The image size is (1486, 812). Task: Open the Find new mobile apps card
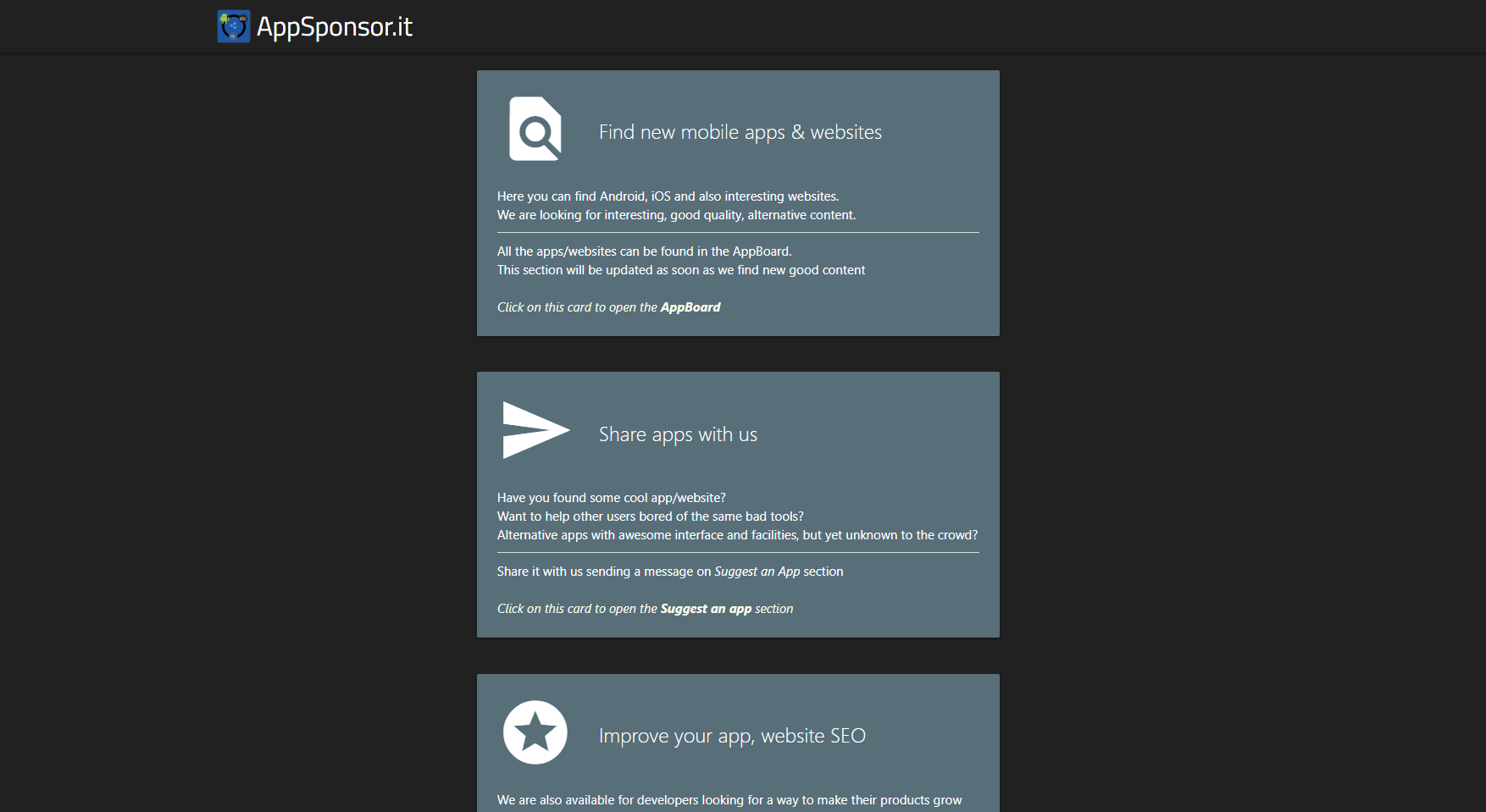tap(738, 203)
